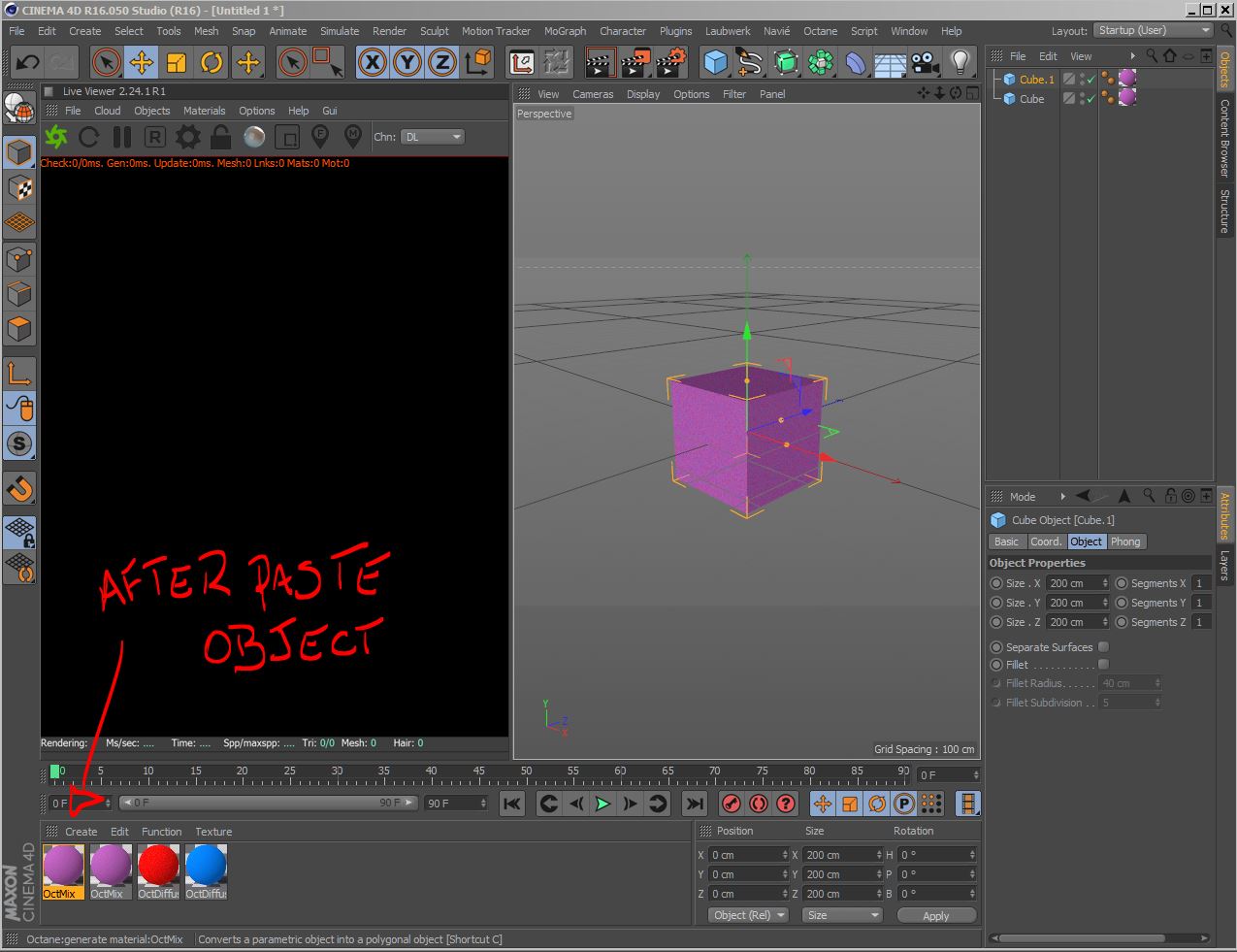Screen dimensions: 1237x952
Task: Open the Spline pen tool icon
Action: pyautogui.click(x=750, y=63)
